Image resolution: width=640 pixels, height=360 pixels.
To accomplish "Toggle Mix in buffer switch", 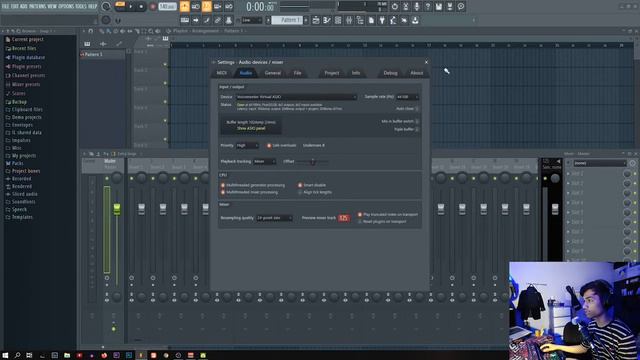I will pyautogui.click(x=416, y=122).
